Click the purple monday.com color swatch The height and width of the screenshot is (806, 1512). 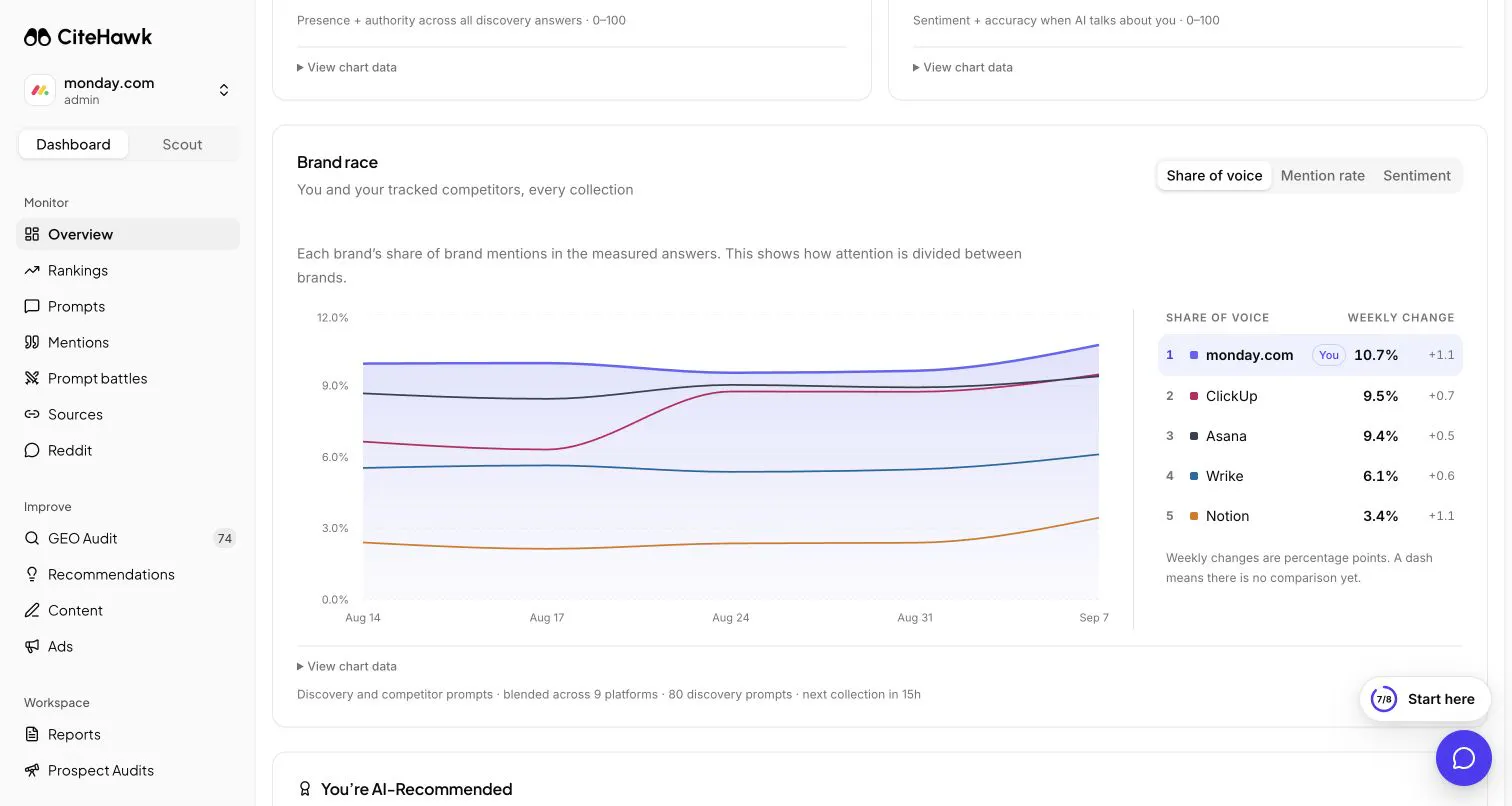coord(1194,355)
